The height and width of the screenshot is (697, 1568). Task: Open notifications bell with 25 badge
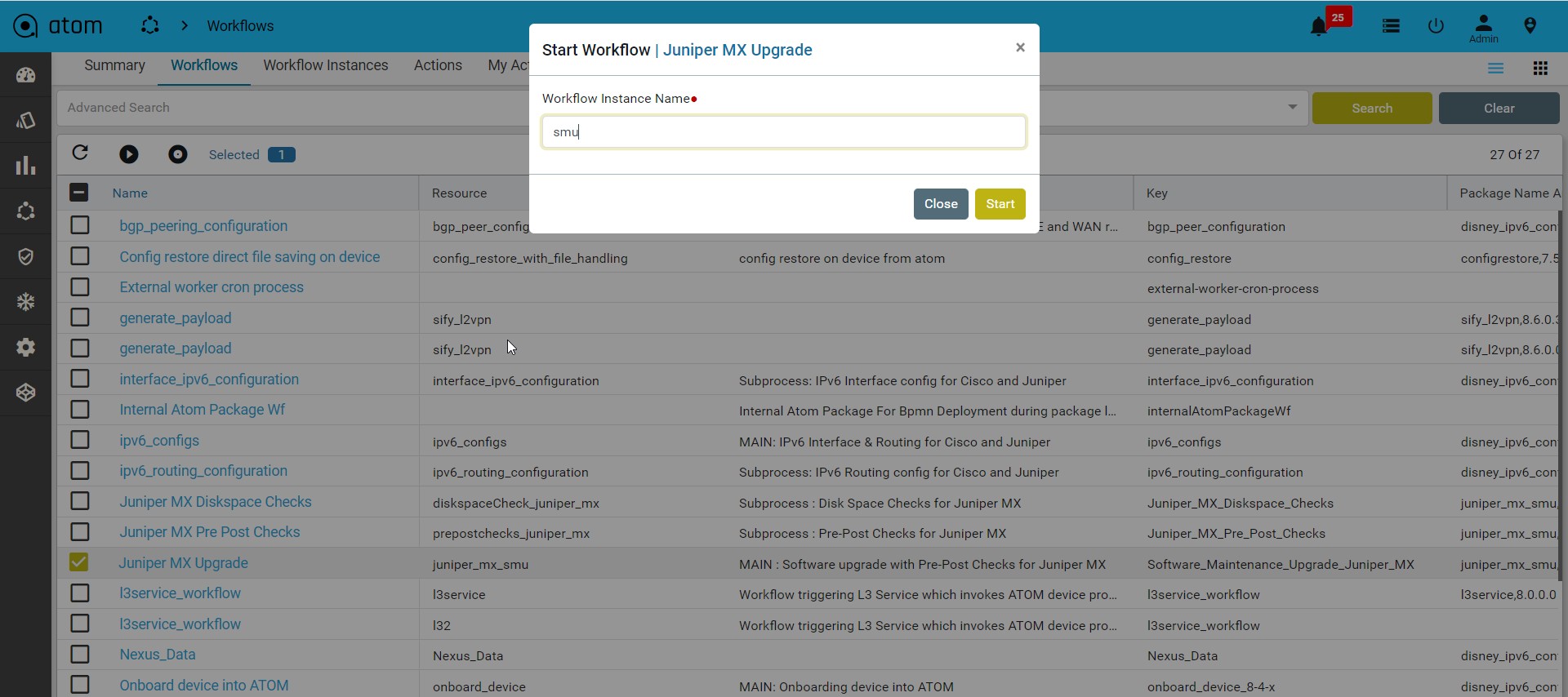pos(1319,27)
